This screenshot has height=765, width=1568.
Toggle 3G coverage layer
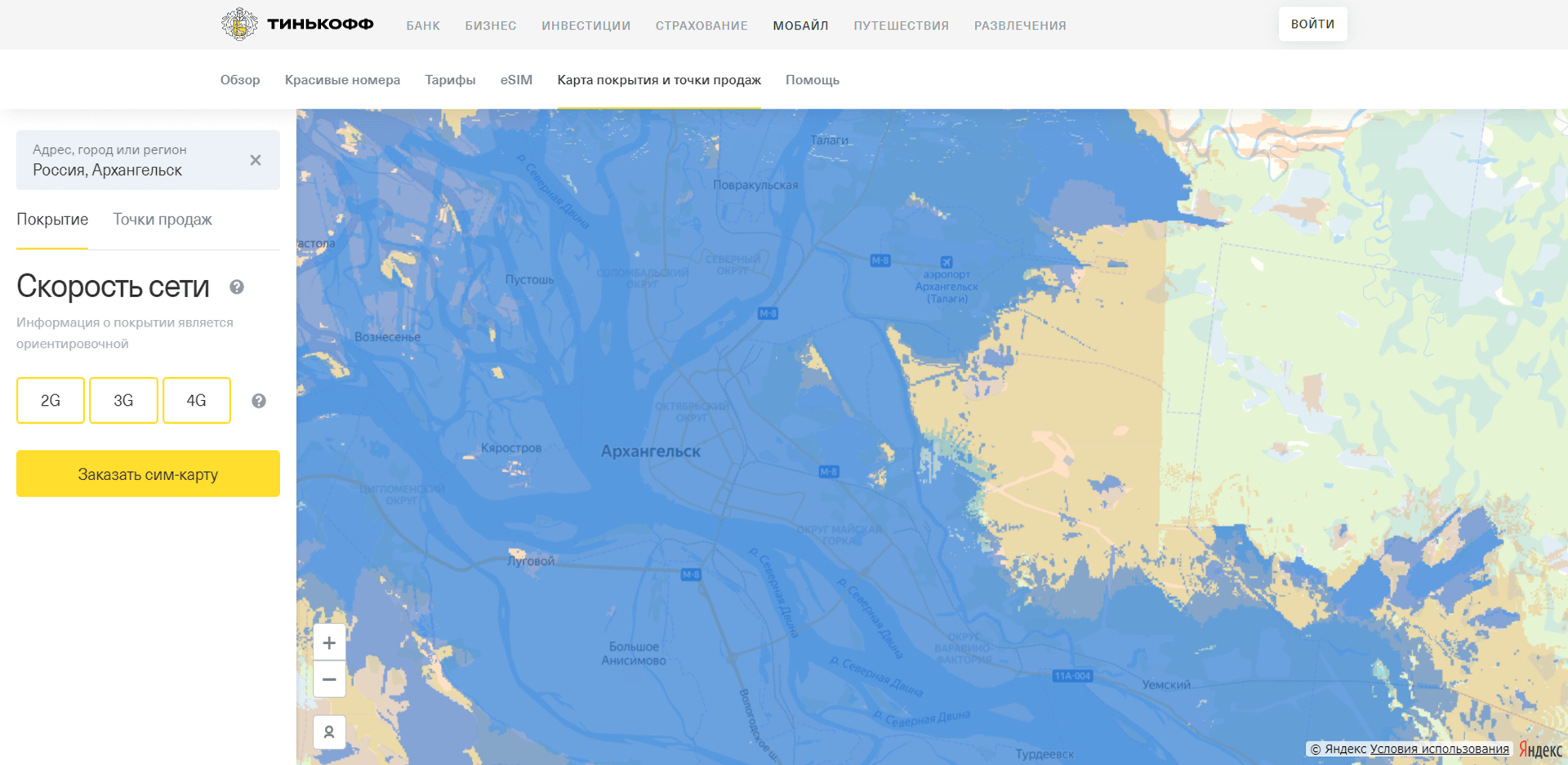tap(123, 400)
